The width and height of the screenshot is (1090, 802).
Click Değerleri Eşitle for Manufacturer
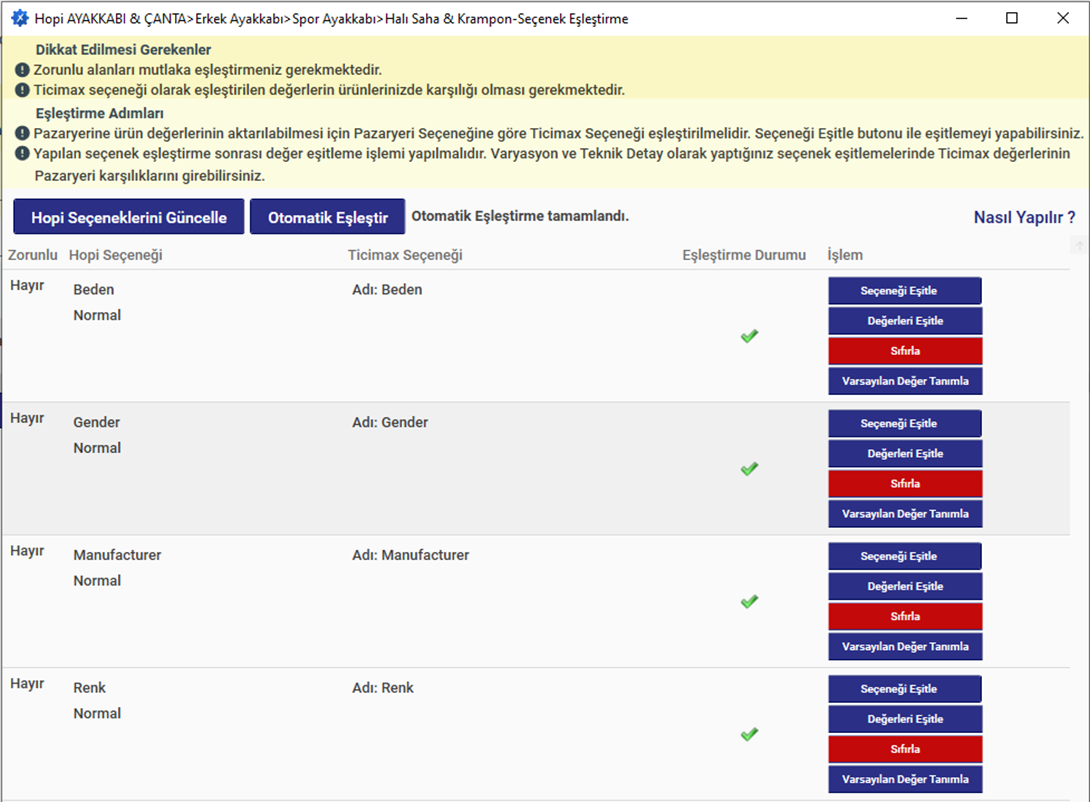coord(904,586)
